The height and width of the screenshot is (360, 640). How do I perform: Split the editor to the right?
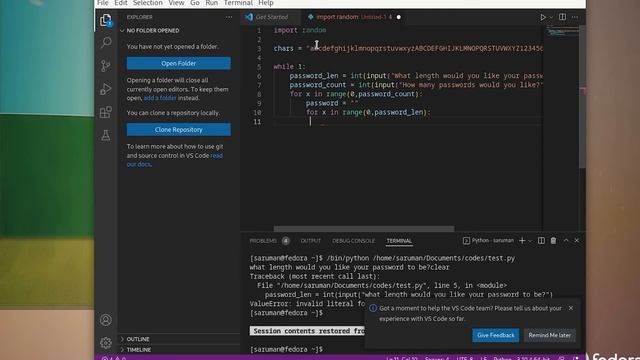[x=562, y=17]
